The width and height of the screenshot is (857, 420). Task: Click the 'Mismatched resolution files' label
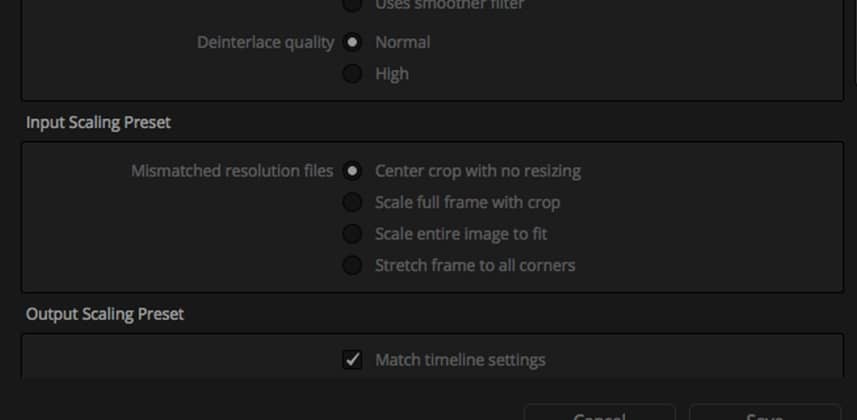tap(232, 171)
